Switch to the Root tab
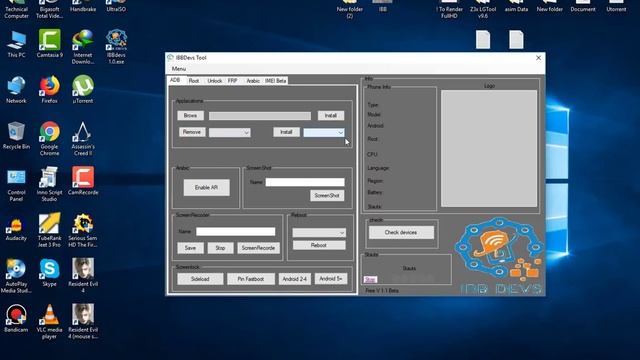 coord(194,81)
